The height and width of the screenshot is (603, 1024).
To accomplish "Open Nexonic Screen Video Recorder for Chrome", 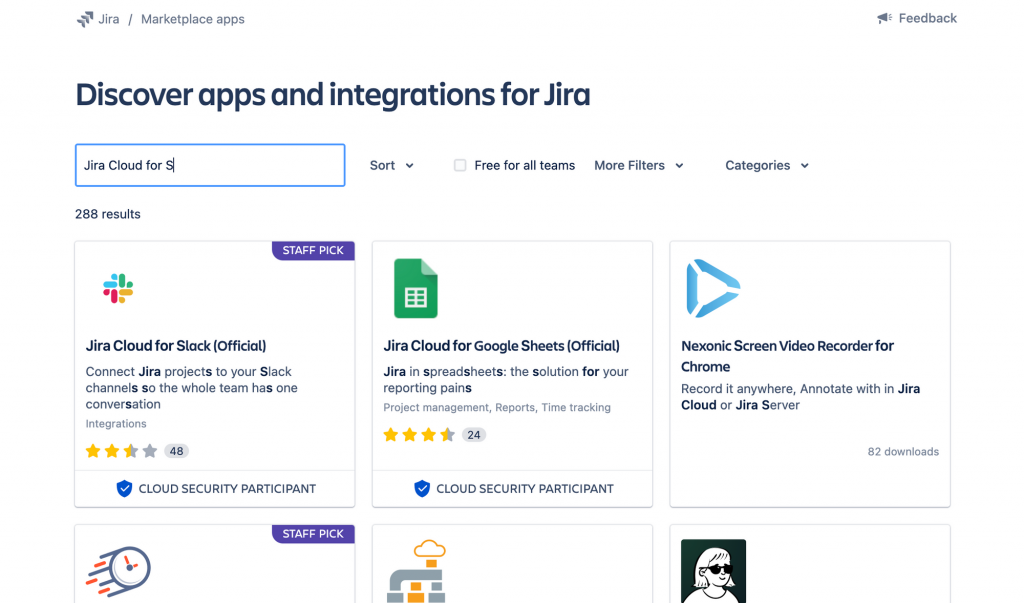I will click(x=788, y=356).
